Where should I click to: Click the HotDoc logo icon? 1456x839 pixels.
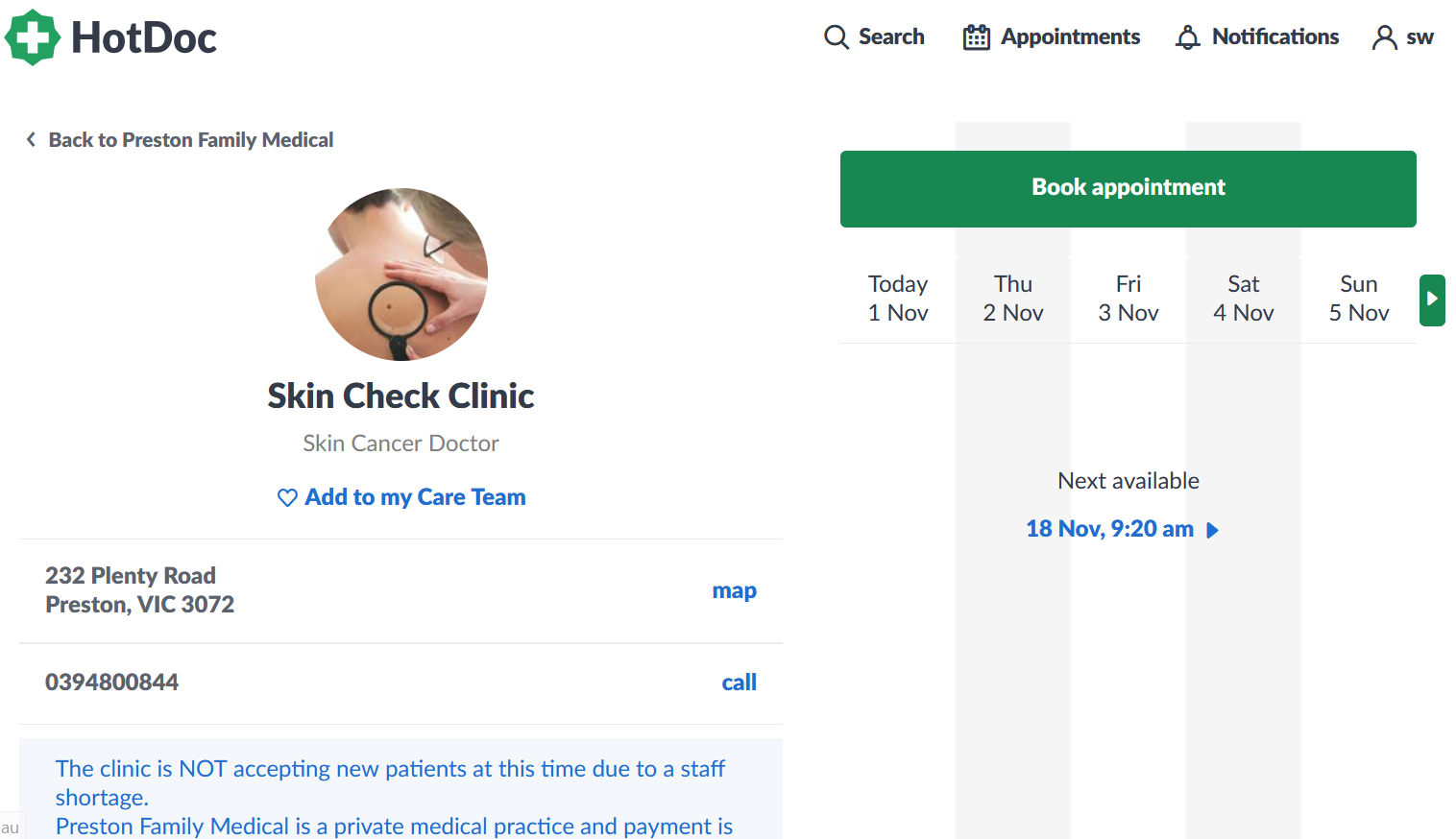coord(32,38)
